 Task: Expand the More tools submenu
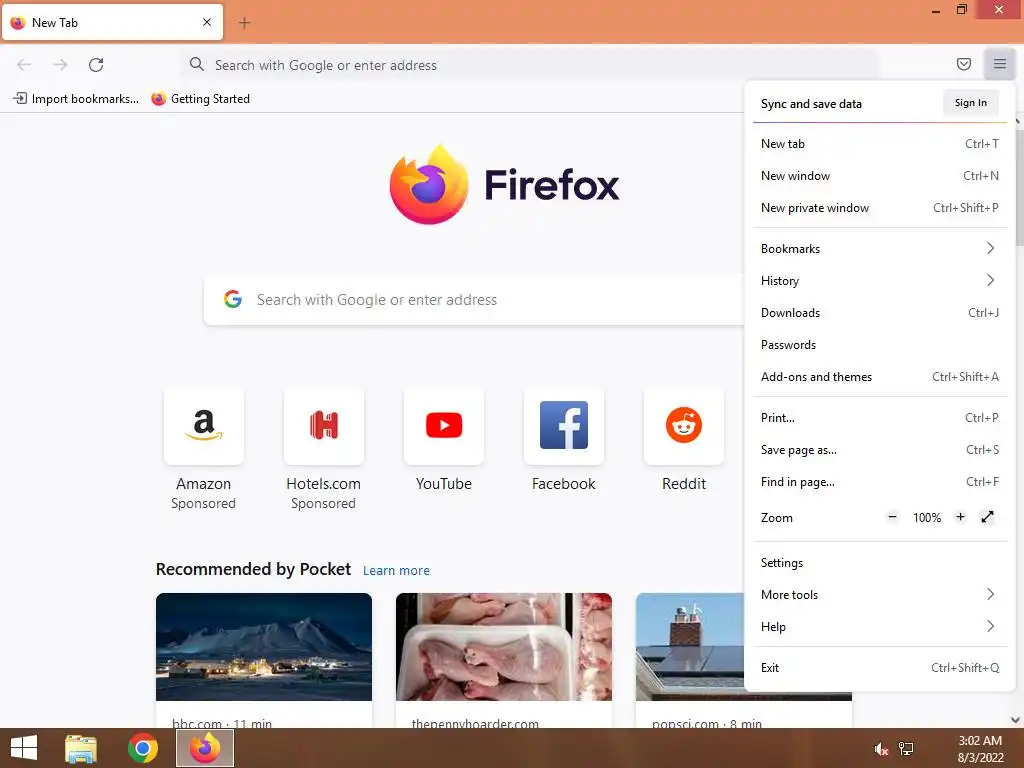click(879, 595)
